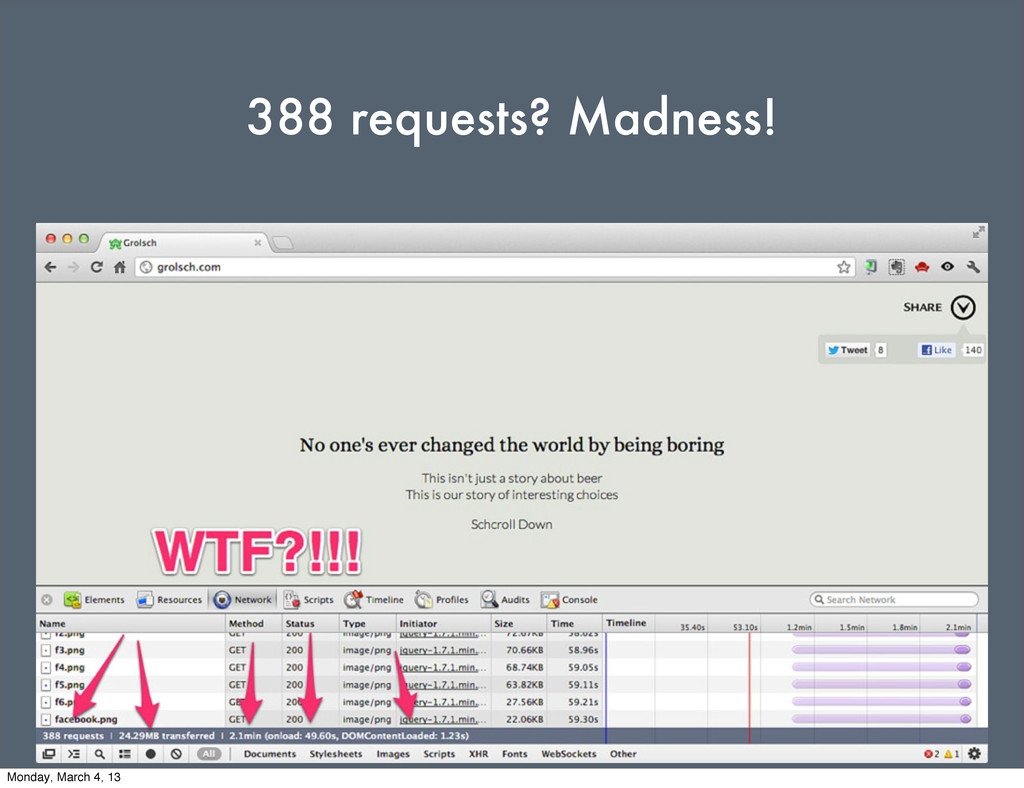
Task: Open the Resources panel
Action: [169, 599]
